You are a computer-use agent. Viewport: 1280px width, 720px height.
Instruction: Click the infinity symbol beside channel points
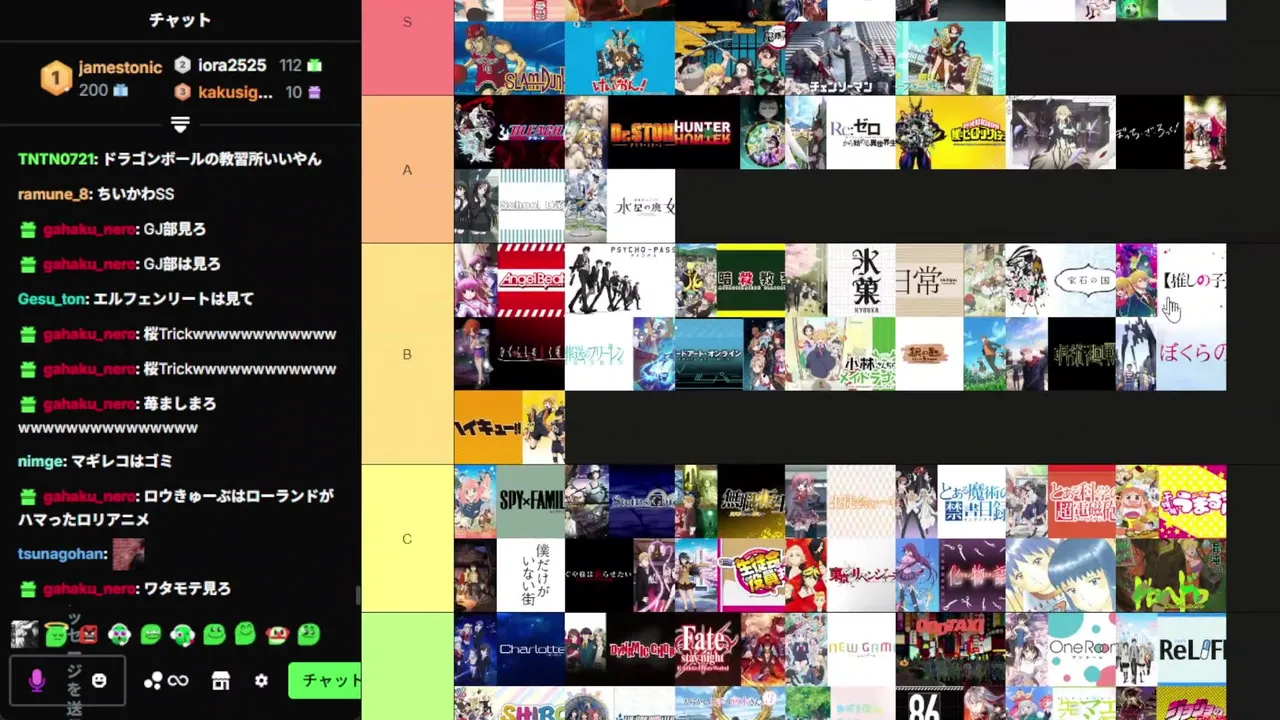pos(178,680)
